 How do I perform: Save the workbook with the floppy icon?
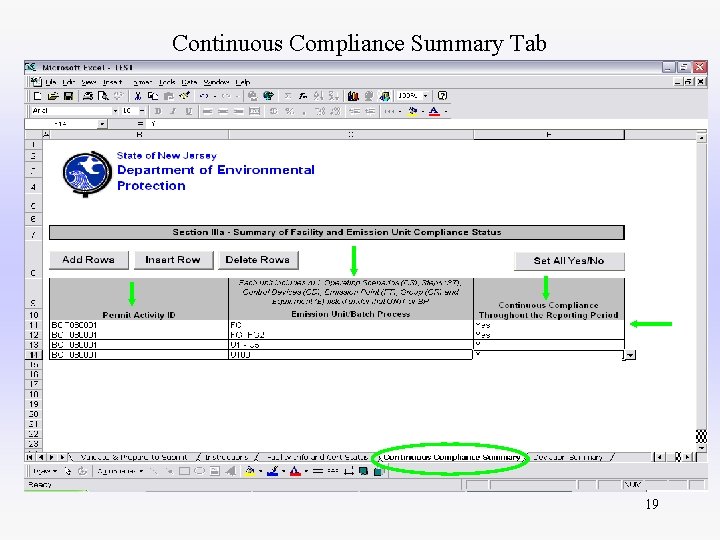68,96
